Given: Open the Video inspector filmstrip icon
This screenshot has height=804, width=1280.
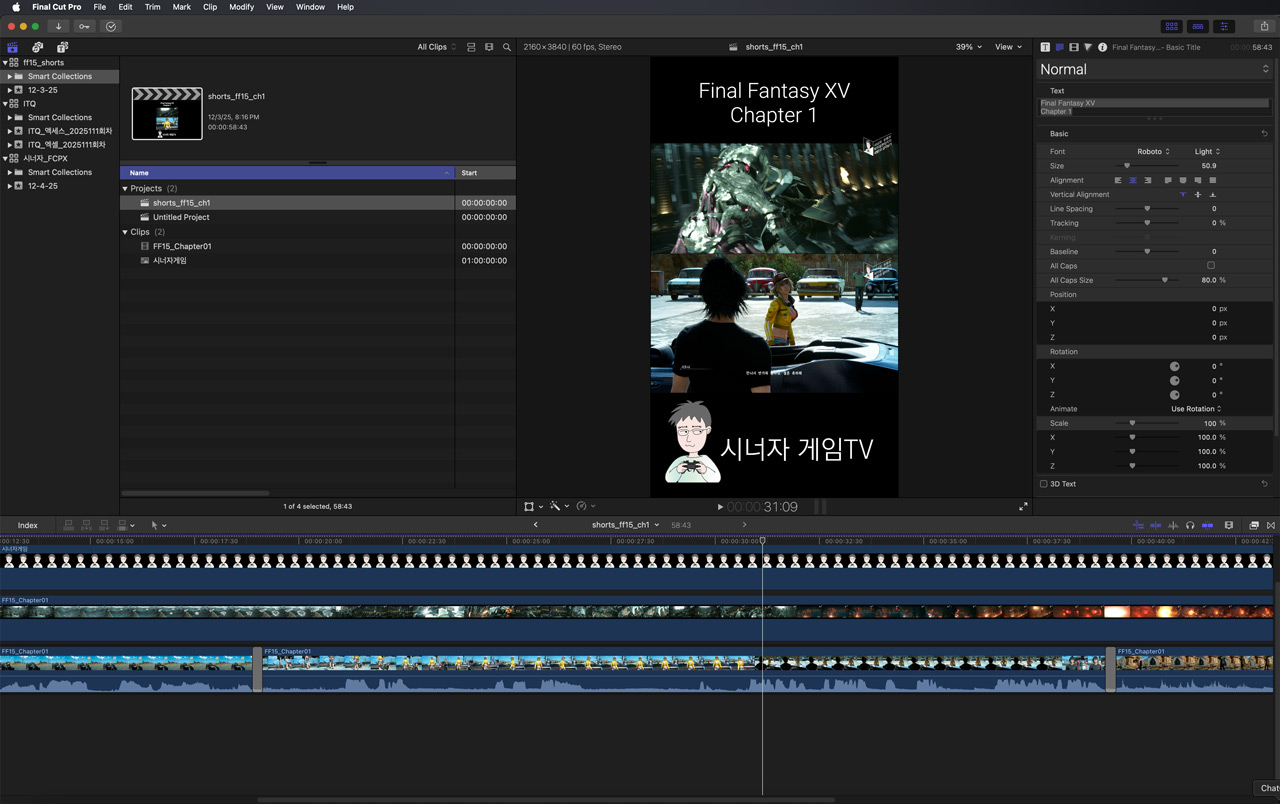Looking at the screenshot, I should [1074, 47].
